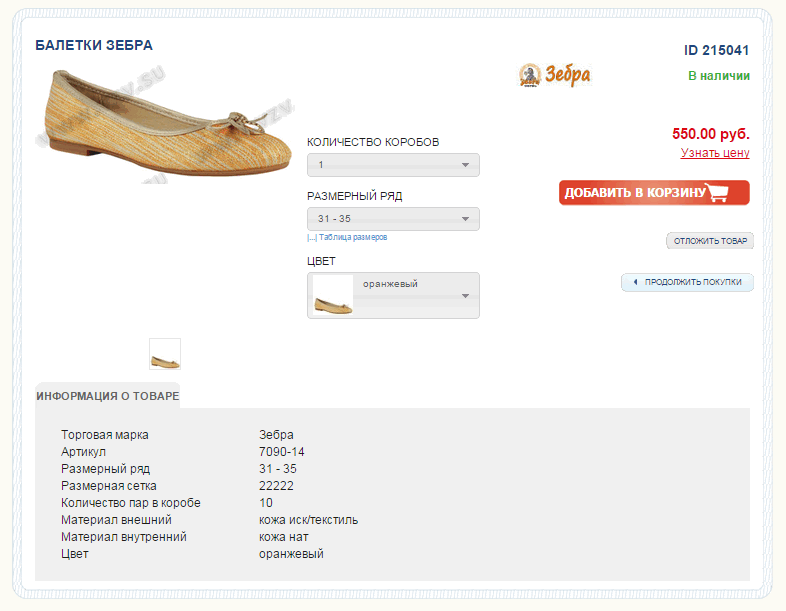Open the Количество коробов dropdown

pyautogui.click(x=393, y=165)
